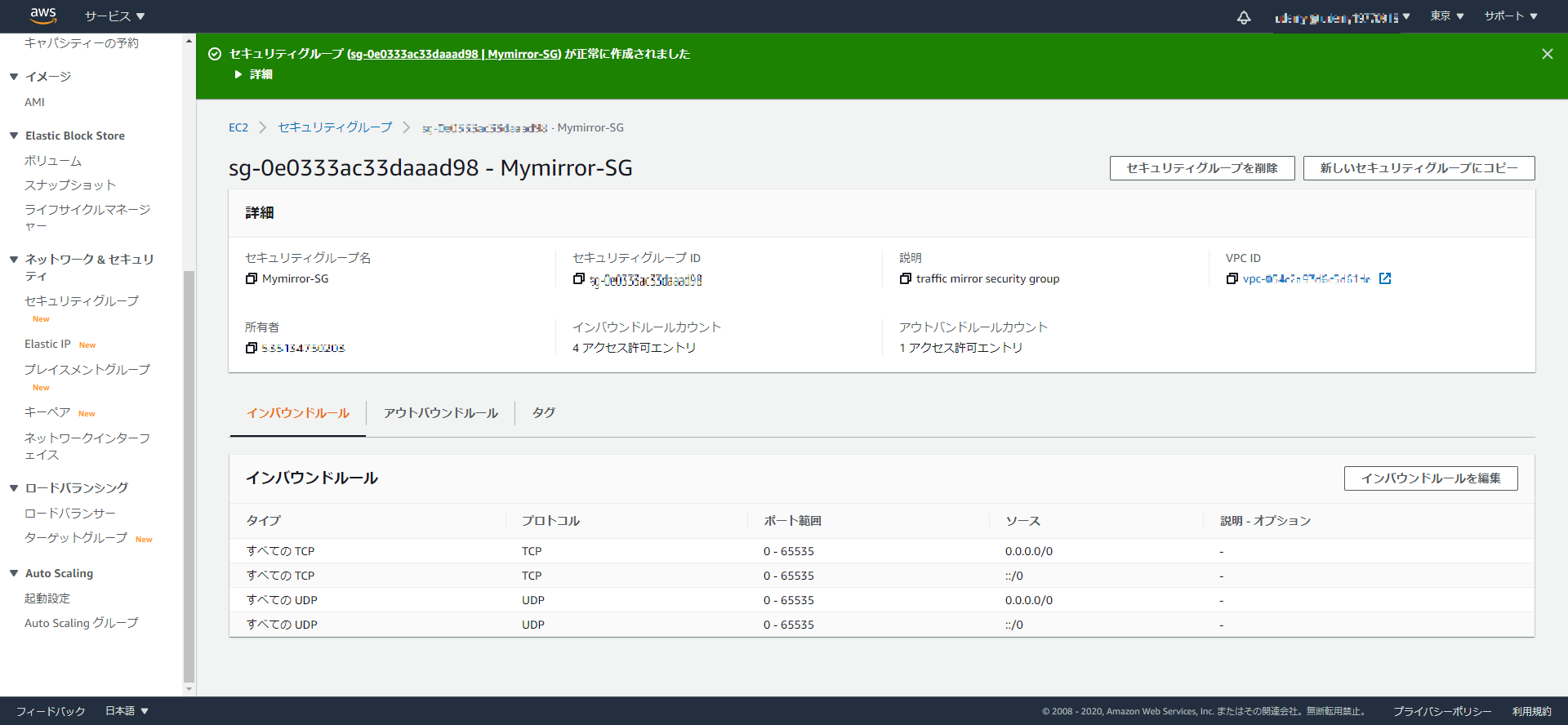
Task: Click the タイプ column header
Action: [x=264, y=521]
